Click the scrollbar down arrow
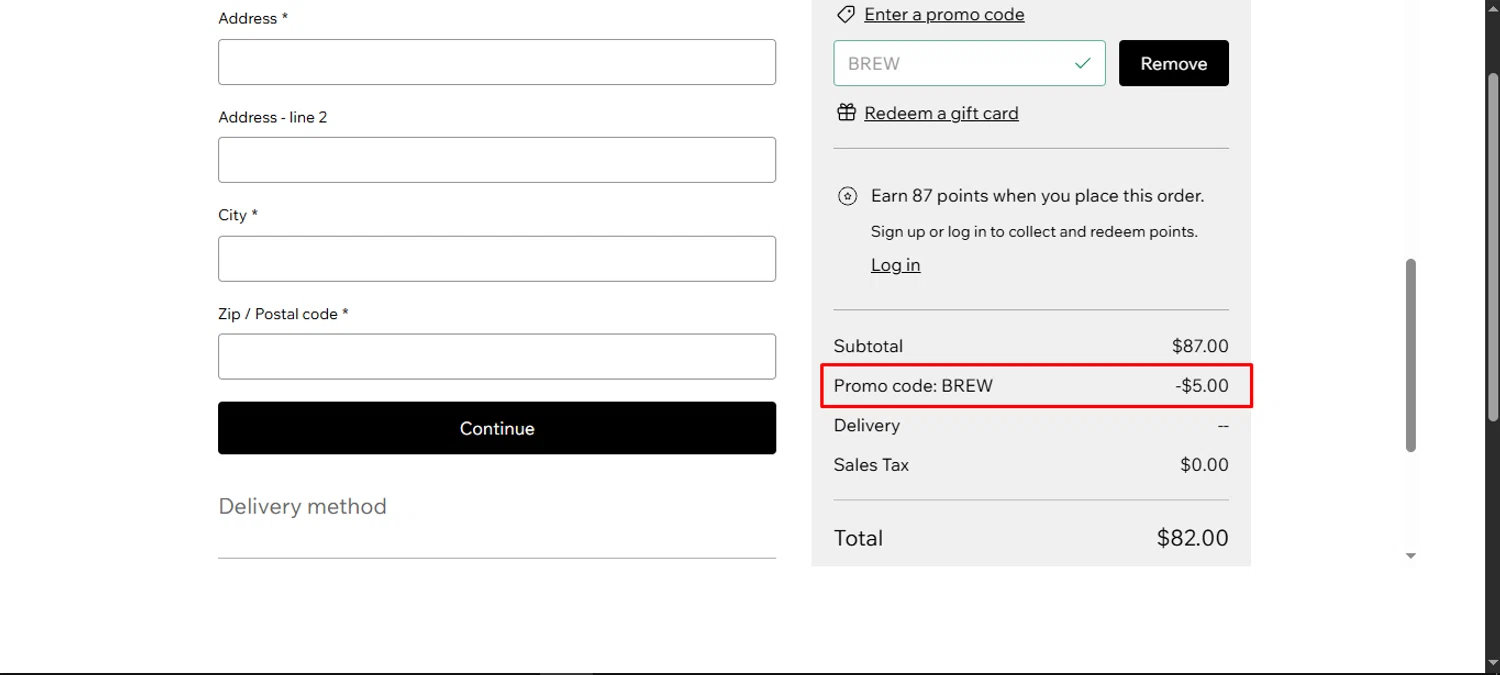The height and width of the screenshot is (675, 1500). pyautogui.click(x=1411, y=556)
